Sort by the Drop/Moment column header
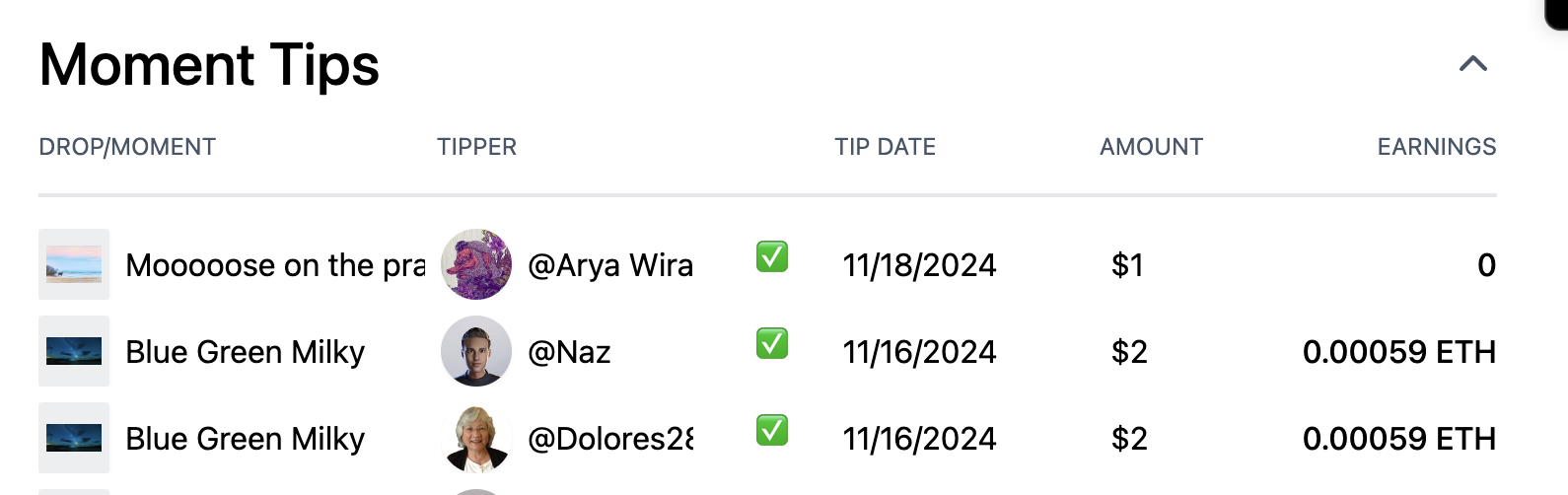The image size is (1568, 495). (x=127, y=147)
